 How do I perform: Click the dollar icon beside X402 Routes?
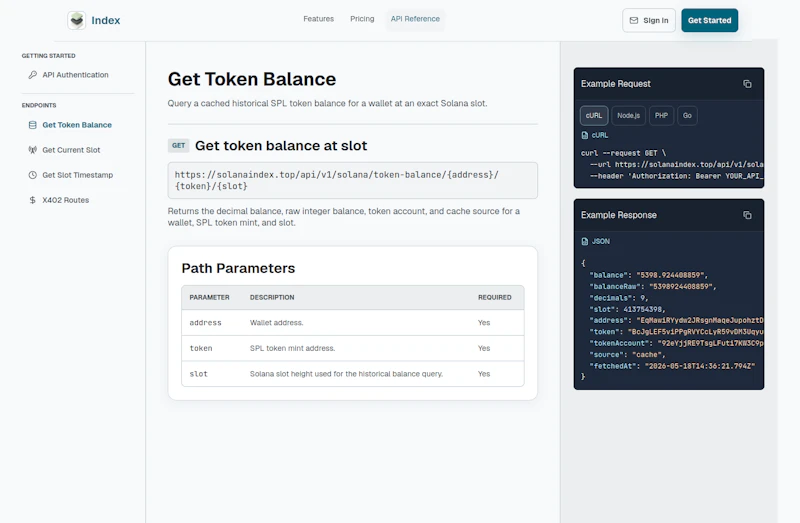[33, 200]
